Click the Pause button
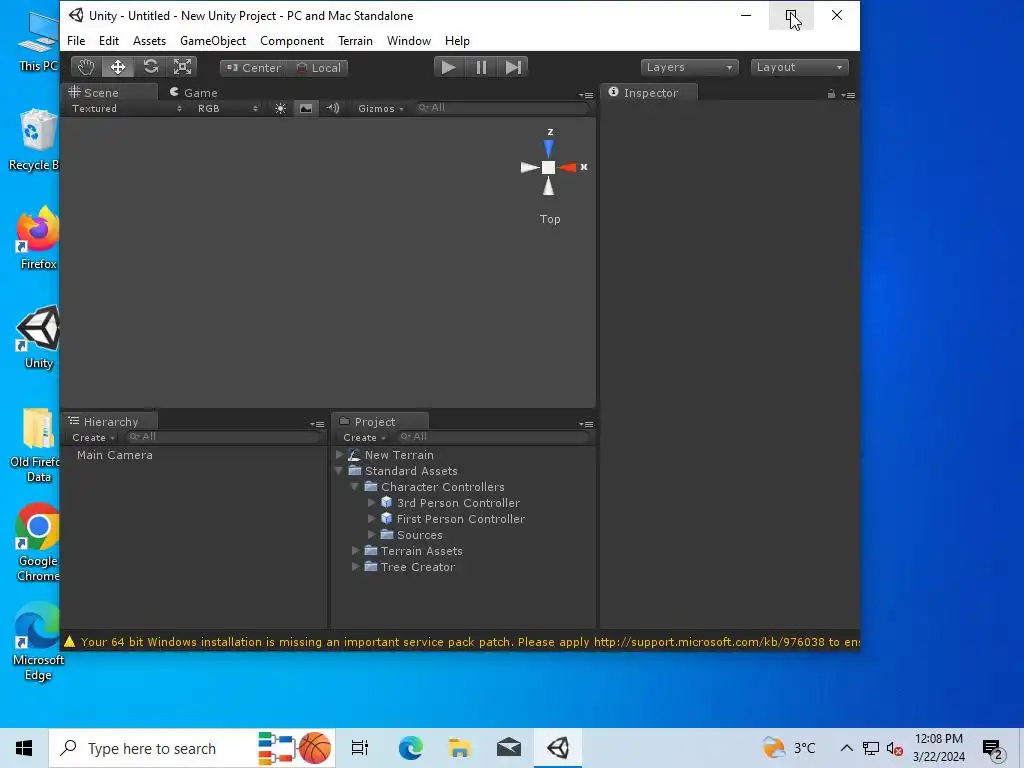 tap(481, 67)
